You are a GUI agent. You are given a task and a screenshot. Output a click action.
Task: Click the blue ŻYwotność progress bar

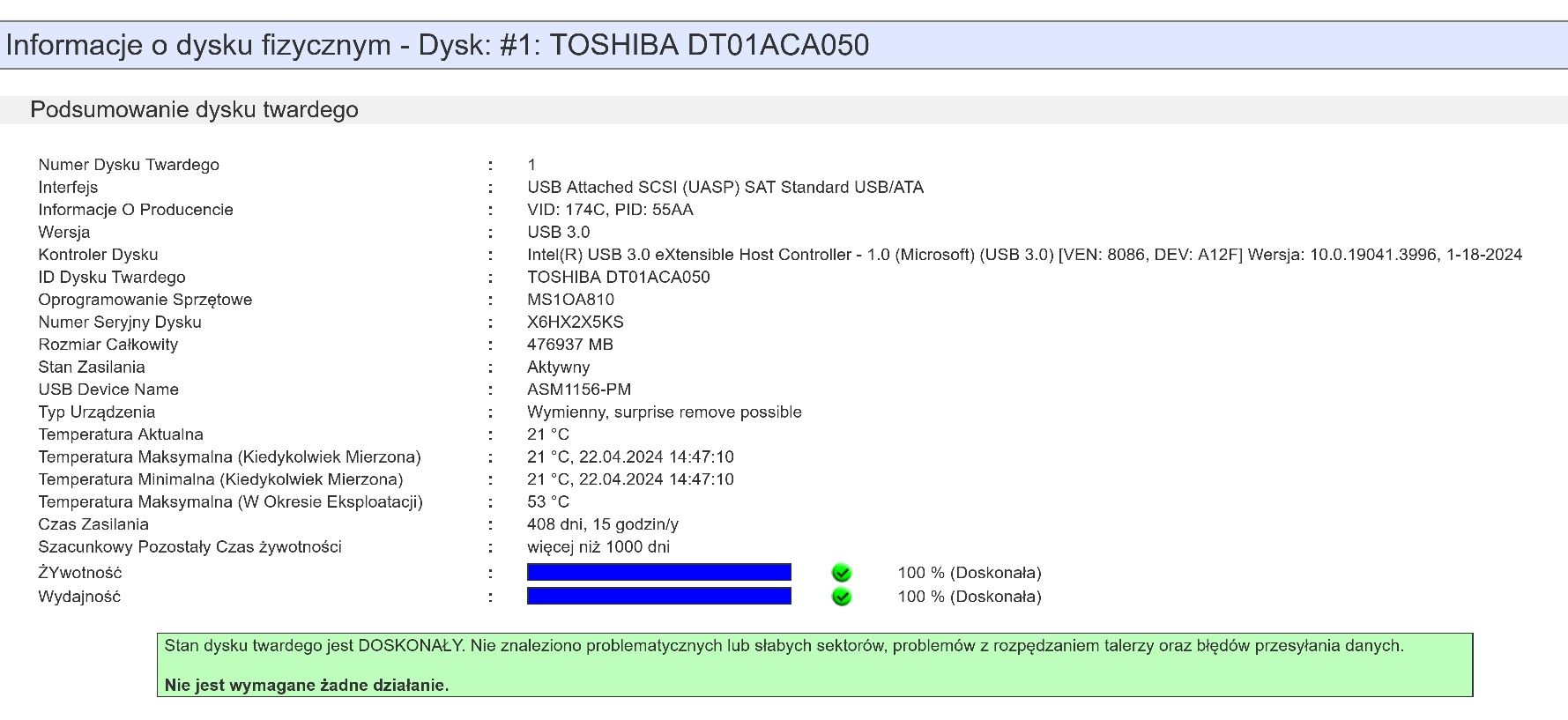(659, 572)
